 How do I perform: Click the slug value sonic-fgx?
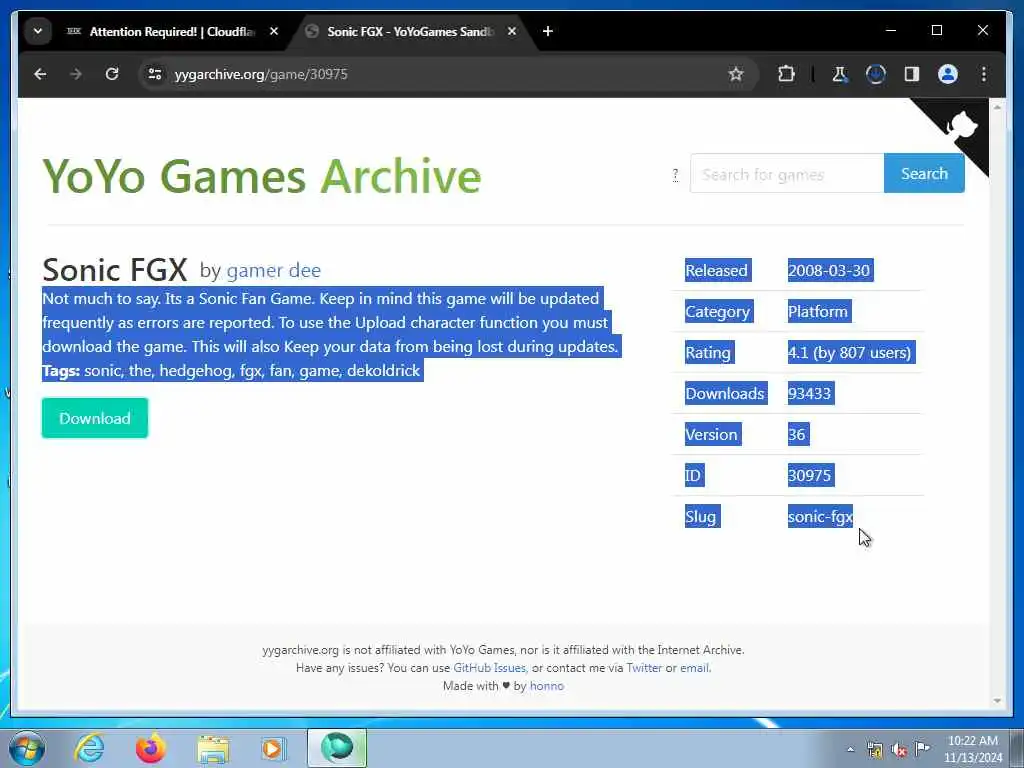[820, 517]
